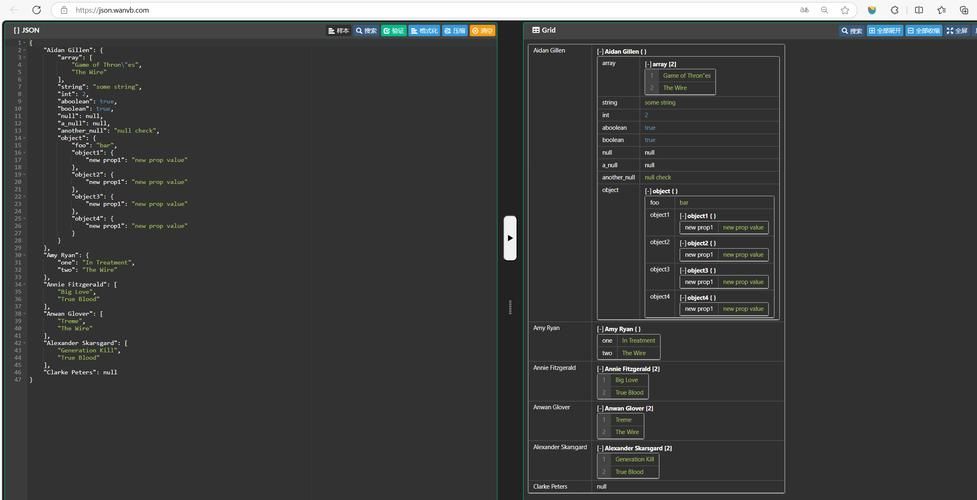This screenshot has width=977, height=500.
Task: Click the 格式化 format button
Action: [424, 31]
